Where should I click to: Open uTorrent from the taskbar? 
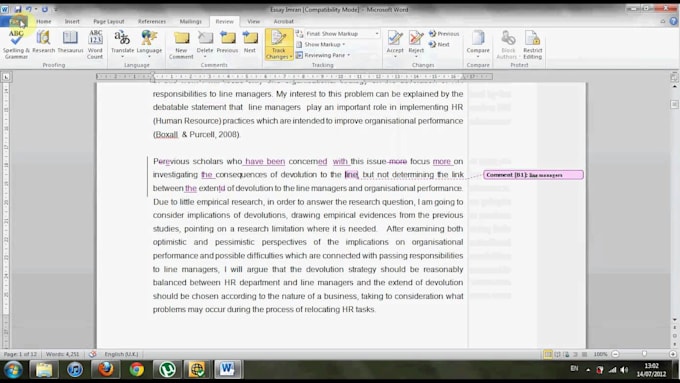coord(167,370)
